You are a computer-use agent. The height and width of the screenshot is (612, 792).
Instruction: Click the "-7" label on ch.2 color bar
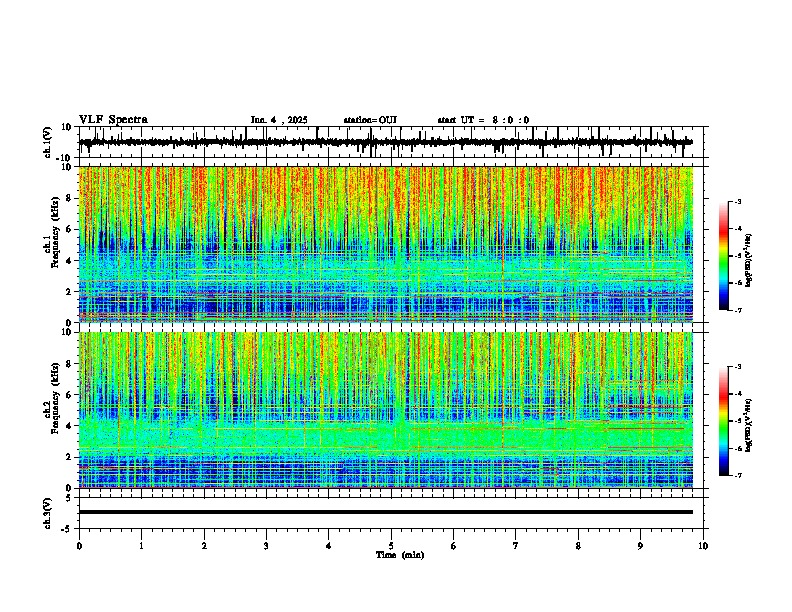click(738, 475)
